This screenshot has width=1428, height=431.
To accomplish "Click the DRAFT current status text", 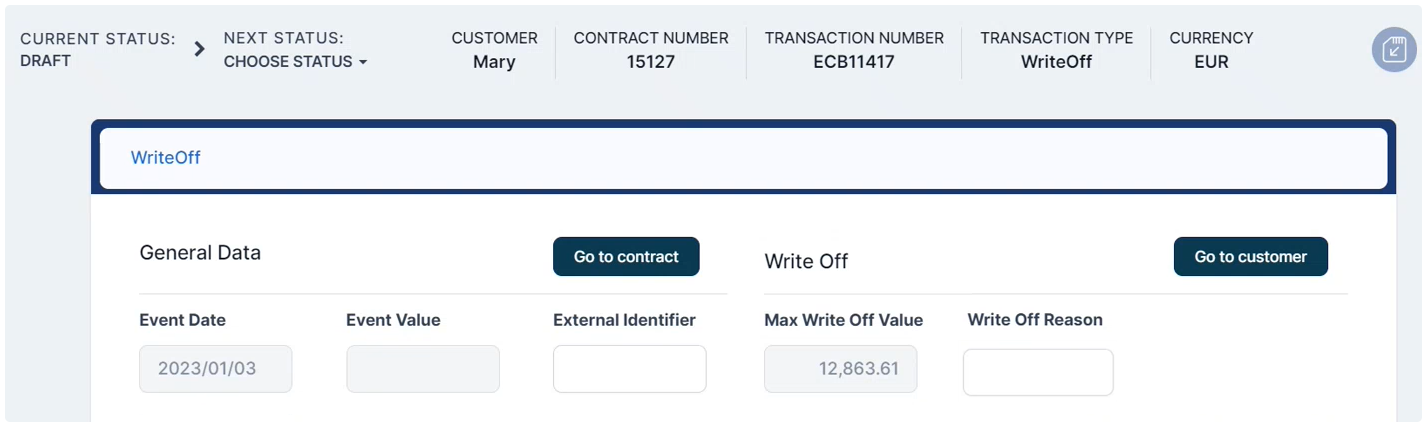I will click(x=46, y=61).
